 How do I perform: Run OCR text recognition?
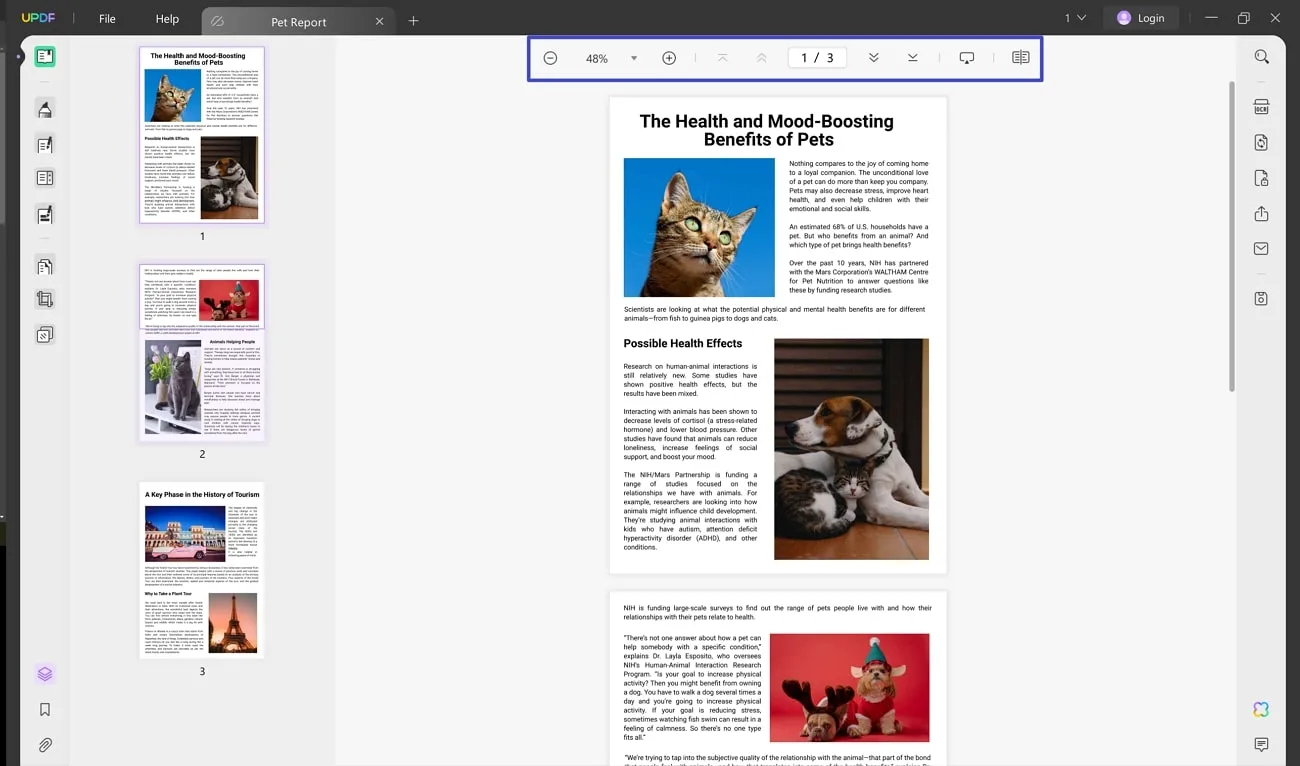pos(1262,107)
